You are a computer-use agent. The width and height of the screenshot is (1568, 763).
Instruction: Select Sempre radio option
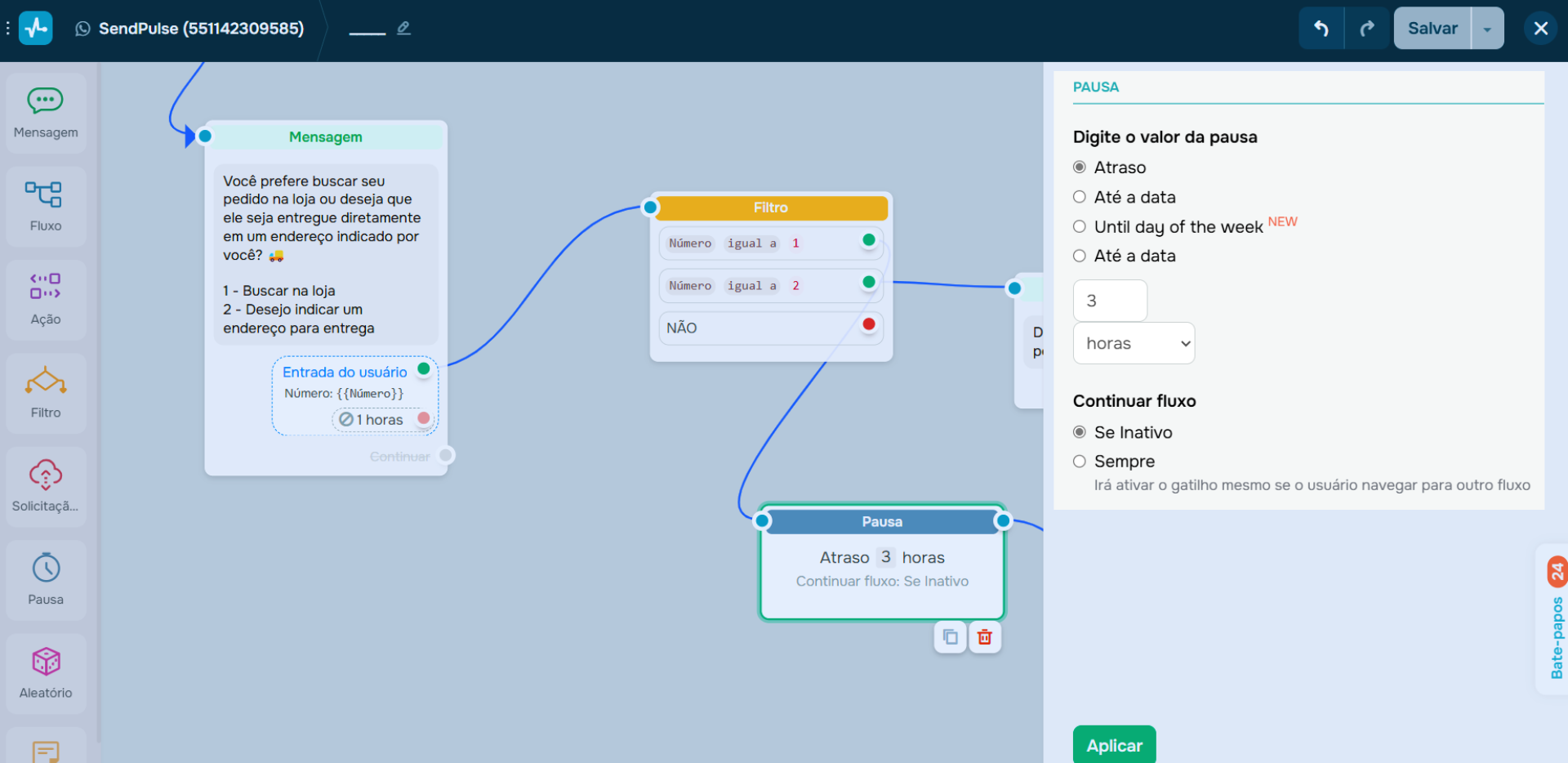pyautogui.click(x=1080, y=462)
